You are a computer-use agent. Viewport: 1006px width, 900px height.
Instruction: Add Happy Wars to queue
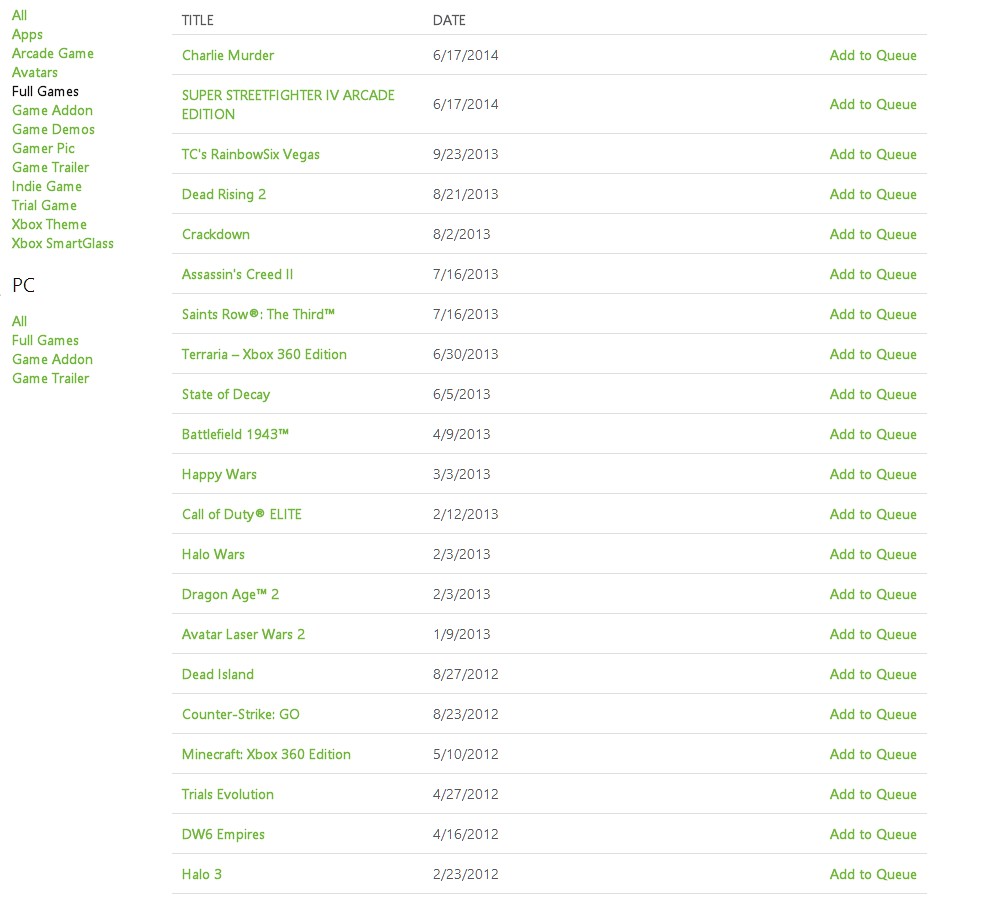coord(873,475)
